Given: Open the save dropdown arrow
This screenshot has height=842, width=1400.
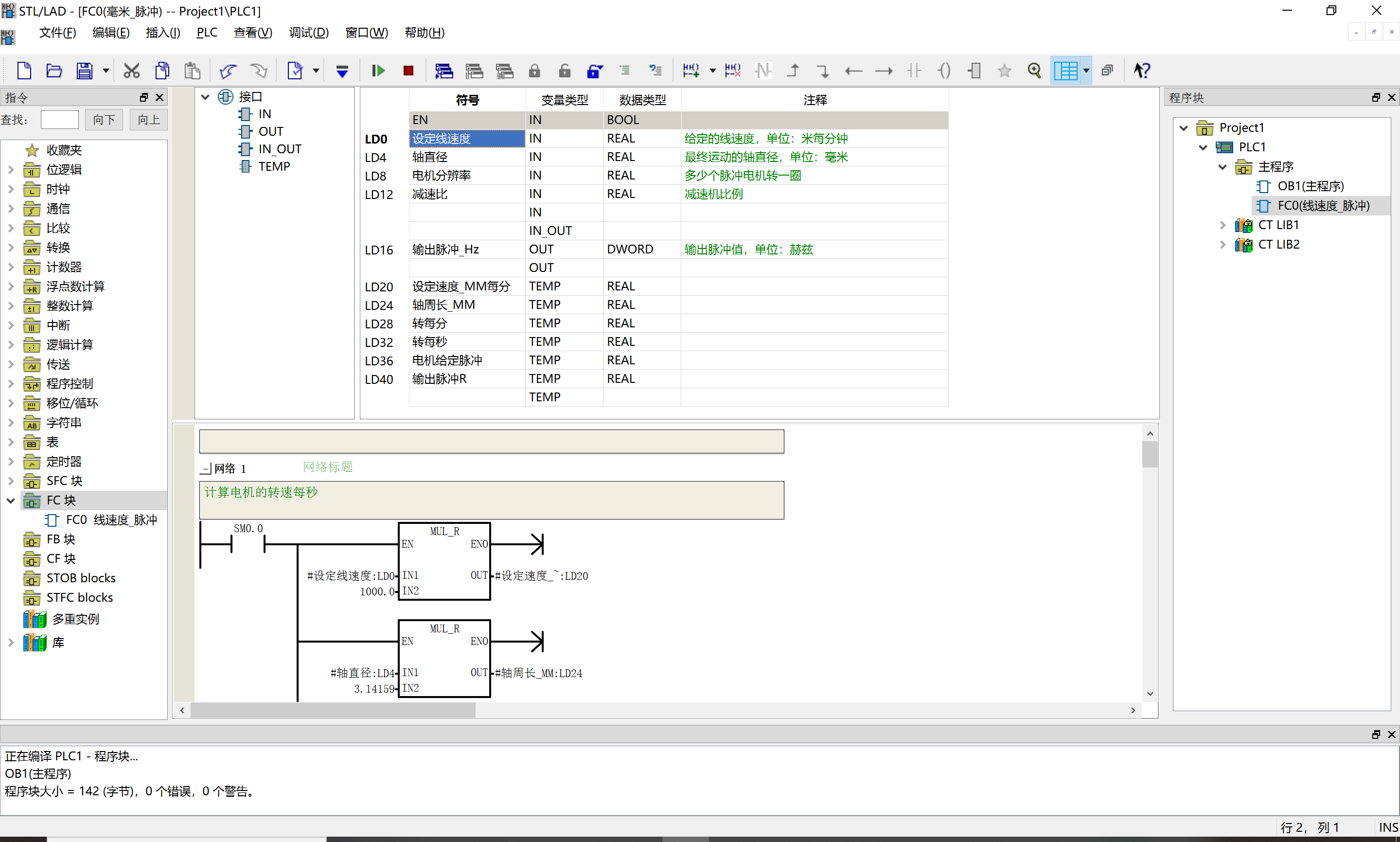Looking at the screenshot, I should tap(106, 71).
